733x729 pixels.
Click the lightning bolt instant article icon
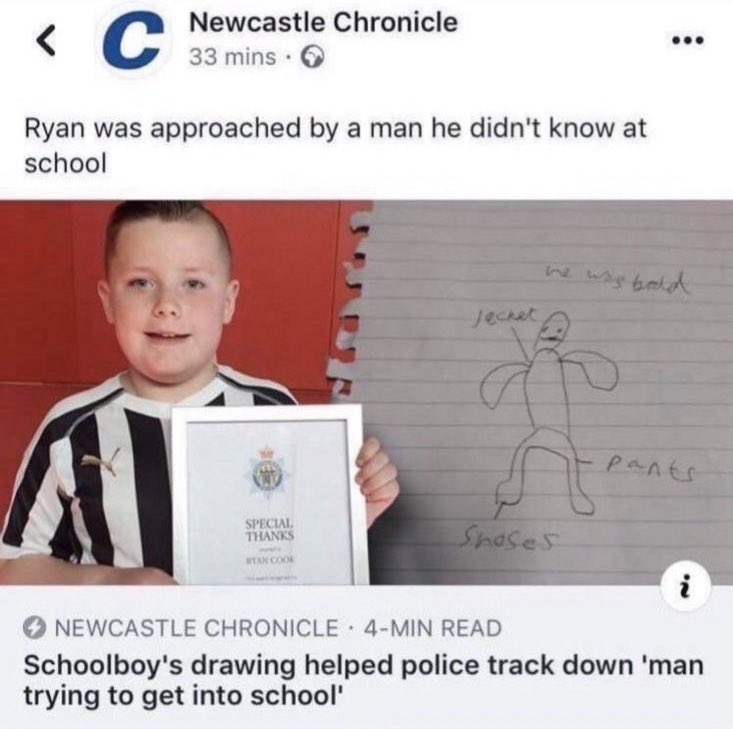tap(35, 628)
